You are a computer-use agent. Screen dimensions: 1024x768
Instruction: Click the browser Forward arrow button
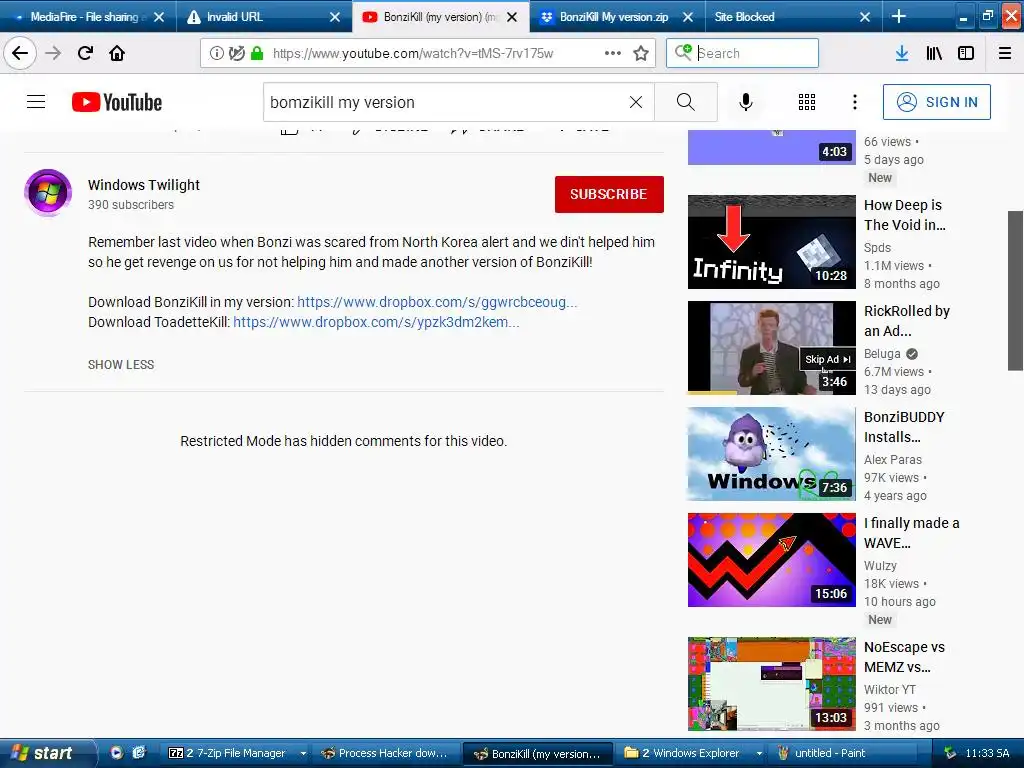[x=53, y=53]
